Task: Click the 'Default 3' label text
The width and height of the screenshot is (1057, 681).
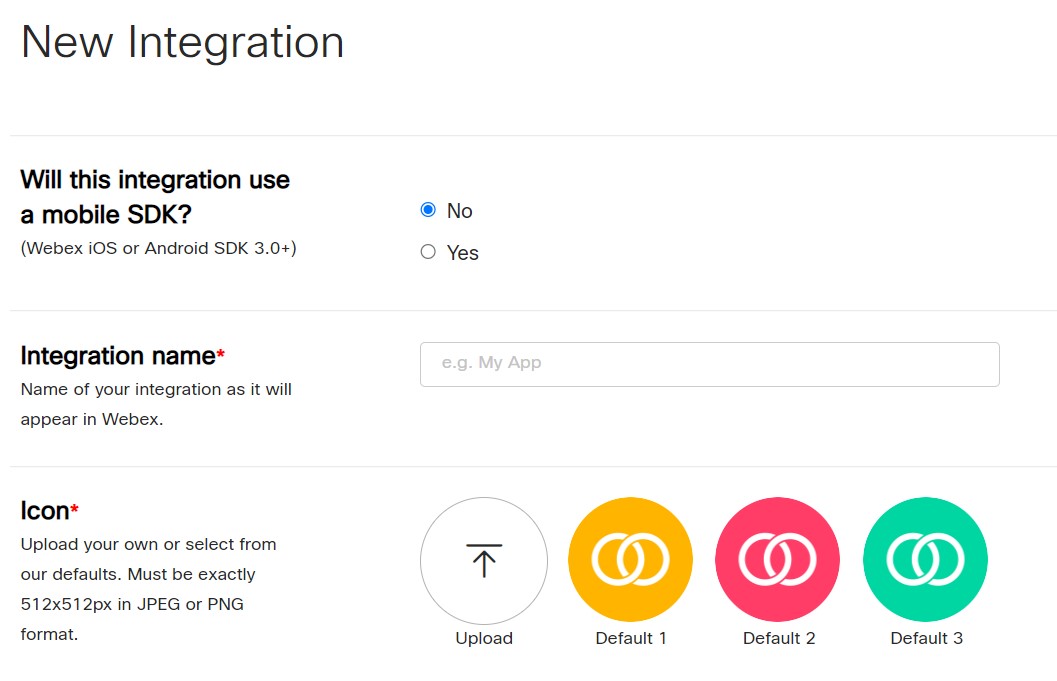Action: click(926, 638)
